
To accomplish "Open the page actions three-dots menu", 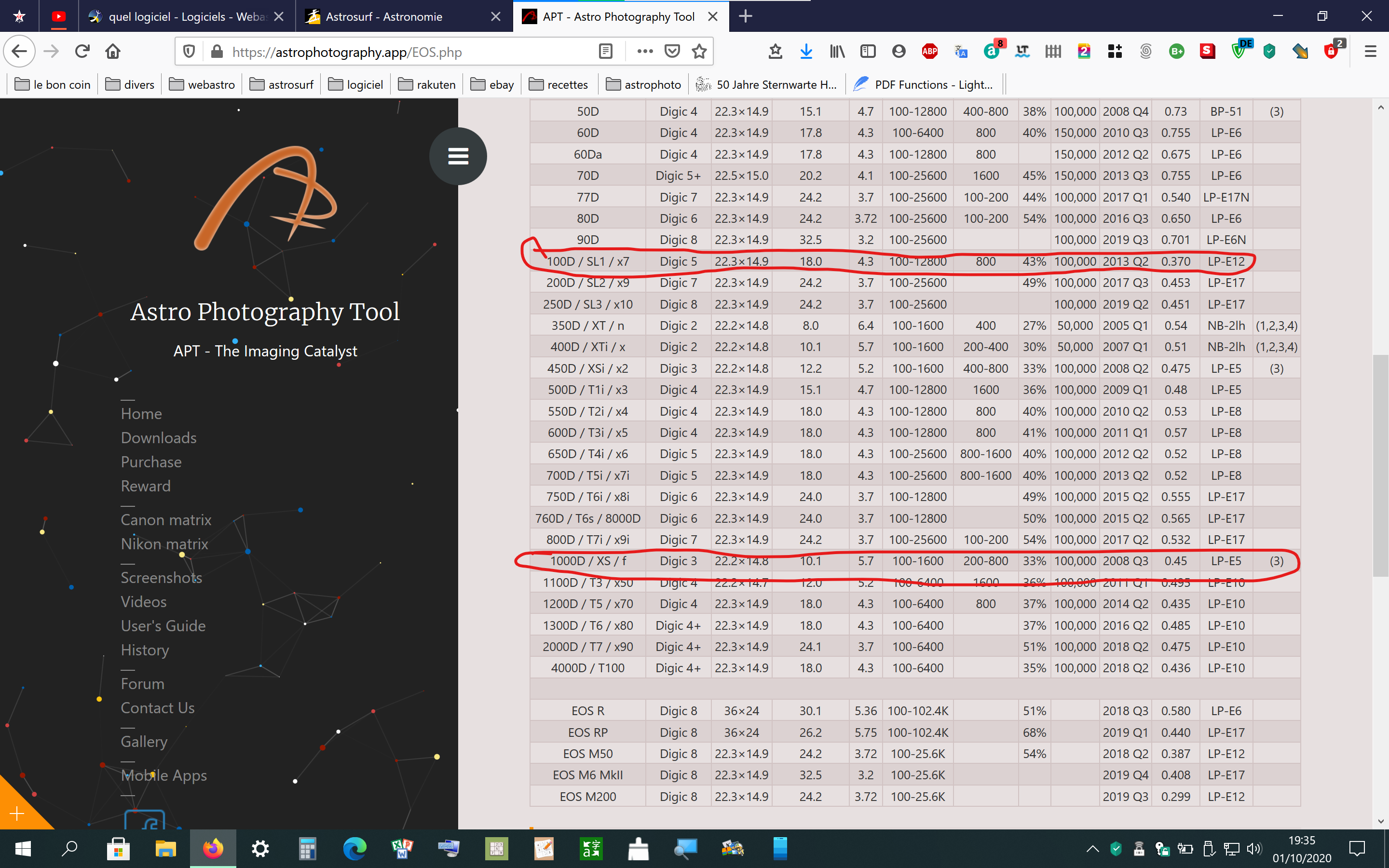I will pyautogui.click(x=644, y=52).
